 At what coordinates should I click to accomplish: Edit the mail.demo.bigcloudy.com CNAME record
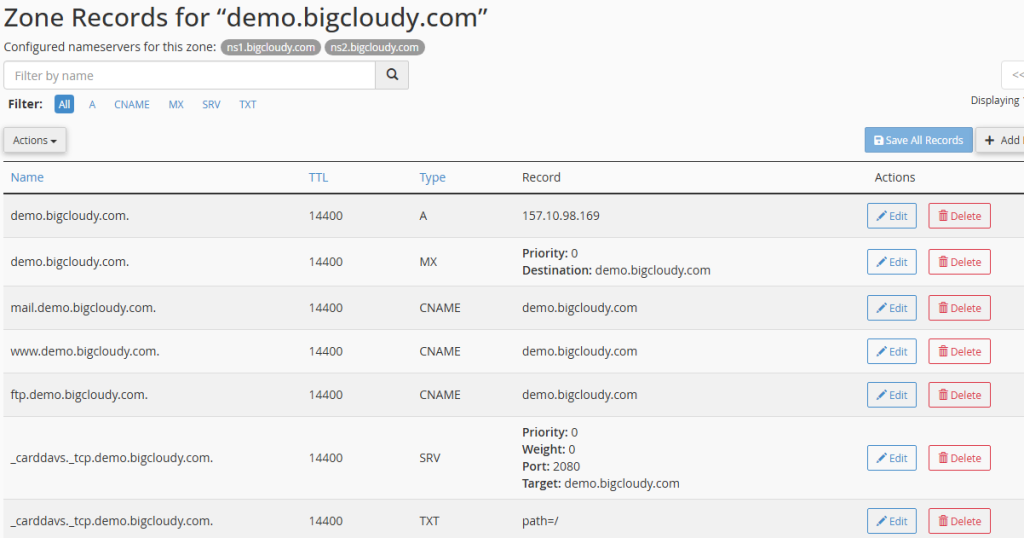point(891,308)
